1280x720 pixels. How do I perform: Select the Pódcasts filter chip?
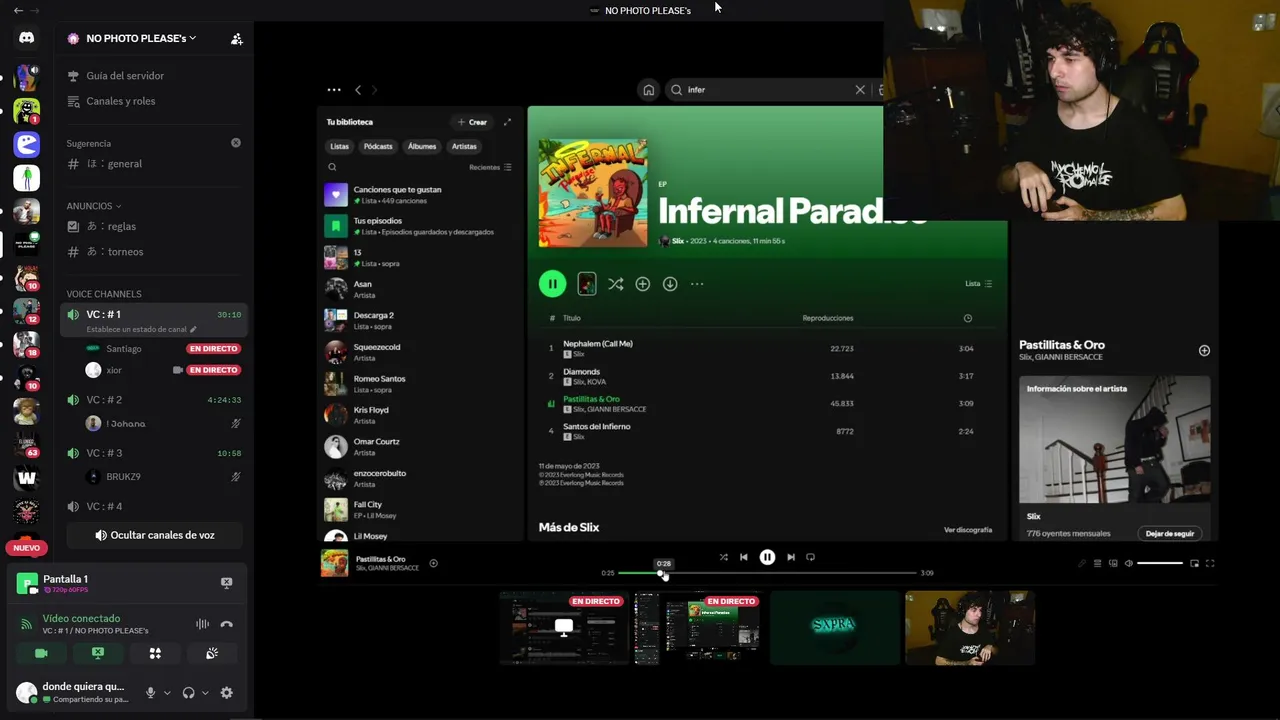378,146
